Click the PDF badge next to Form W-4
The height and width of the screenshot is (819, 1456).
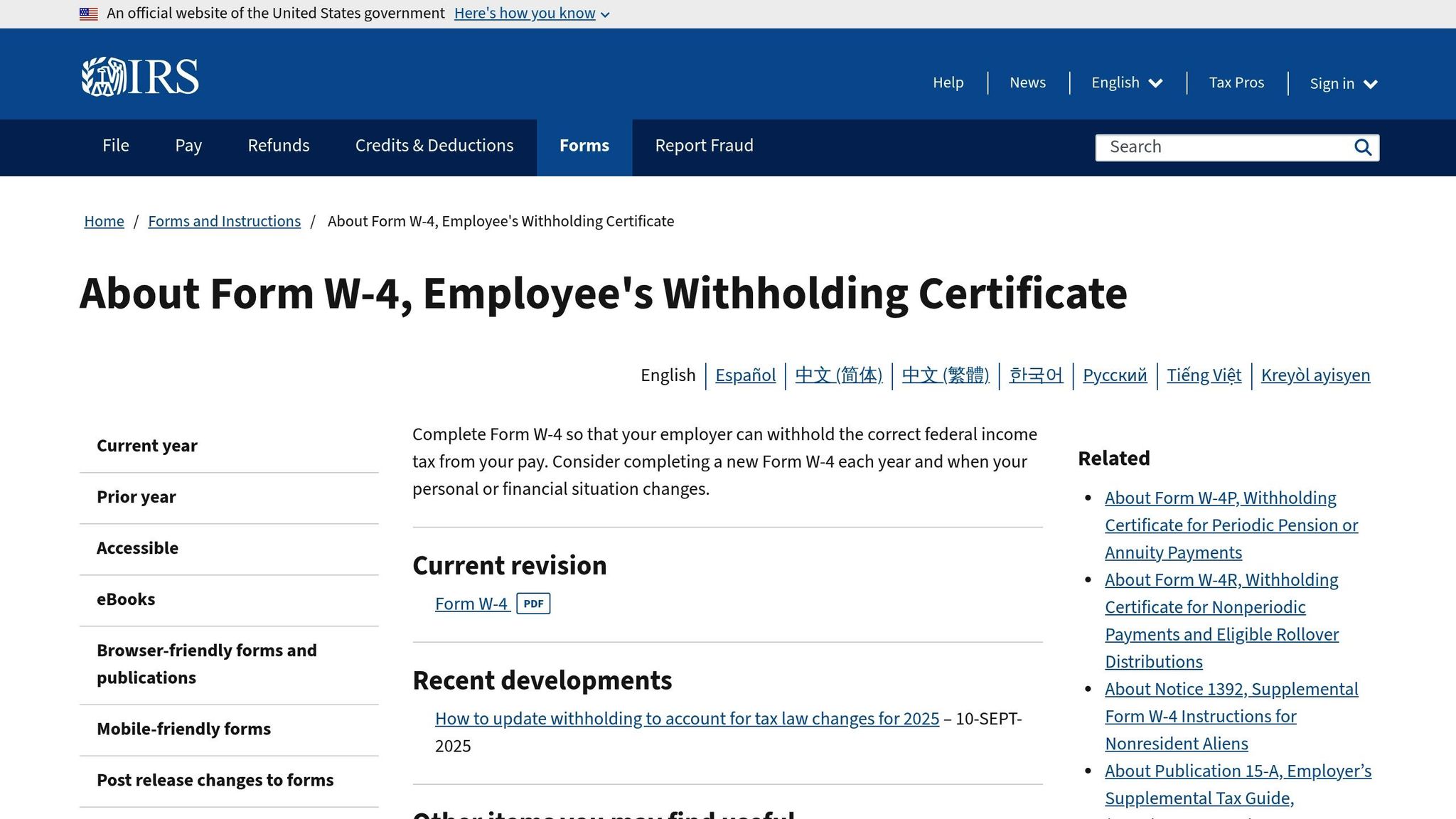click(x=533, y=604)
